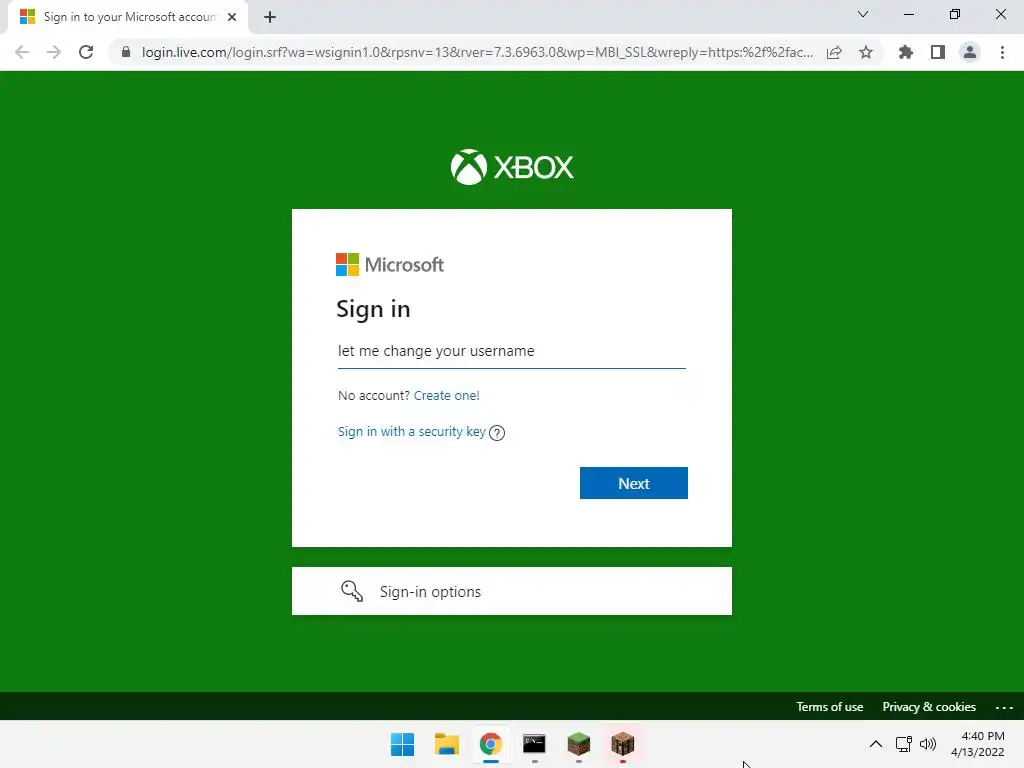Image resolution: width=1024 pixels, height=768 pixels.
Task: Open Privacy & cookies link
Action: (x=929, y=707)
